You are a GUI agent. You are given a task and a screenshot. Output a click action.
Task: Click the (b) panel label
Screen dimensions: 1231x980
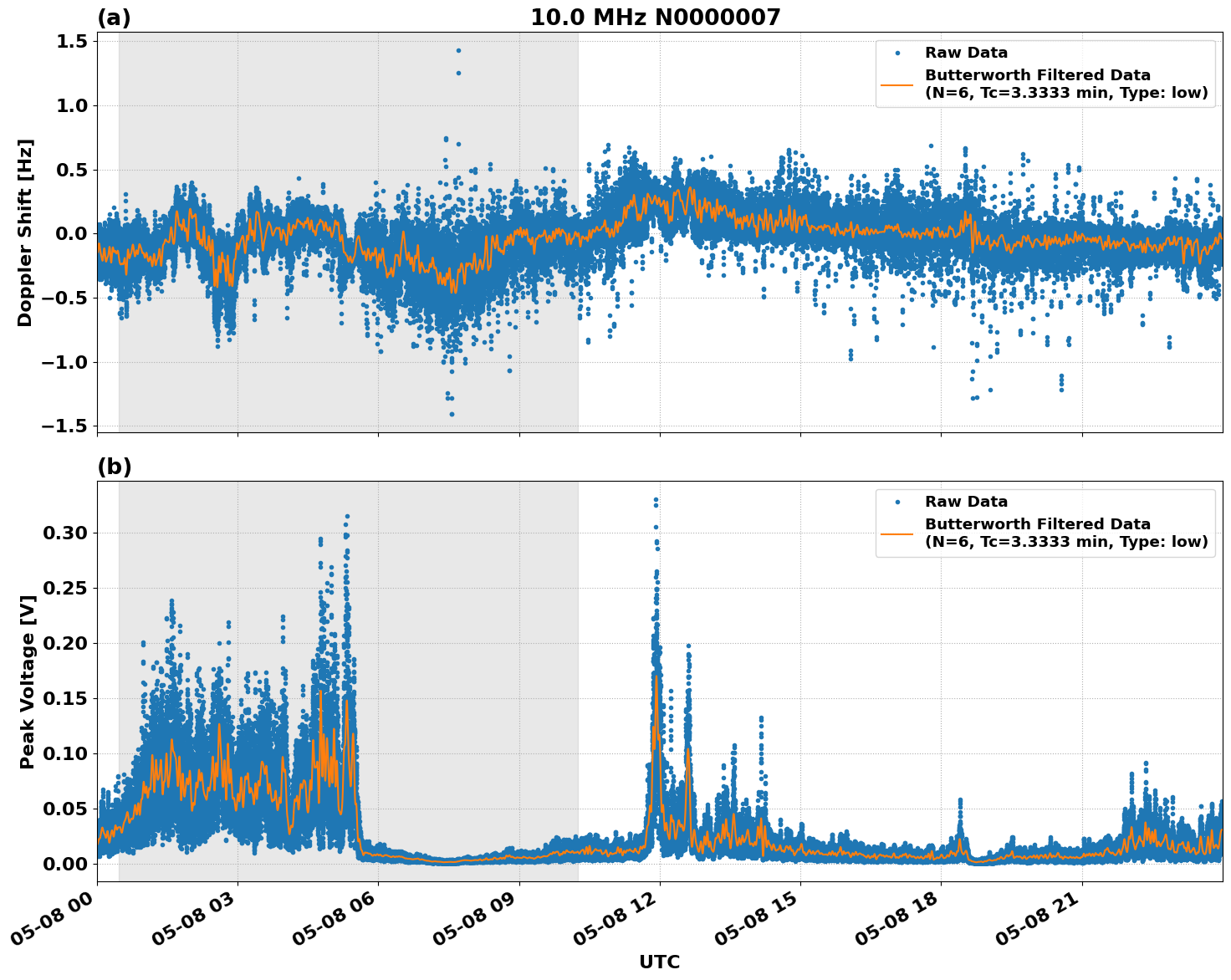tap(114, 467)
